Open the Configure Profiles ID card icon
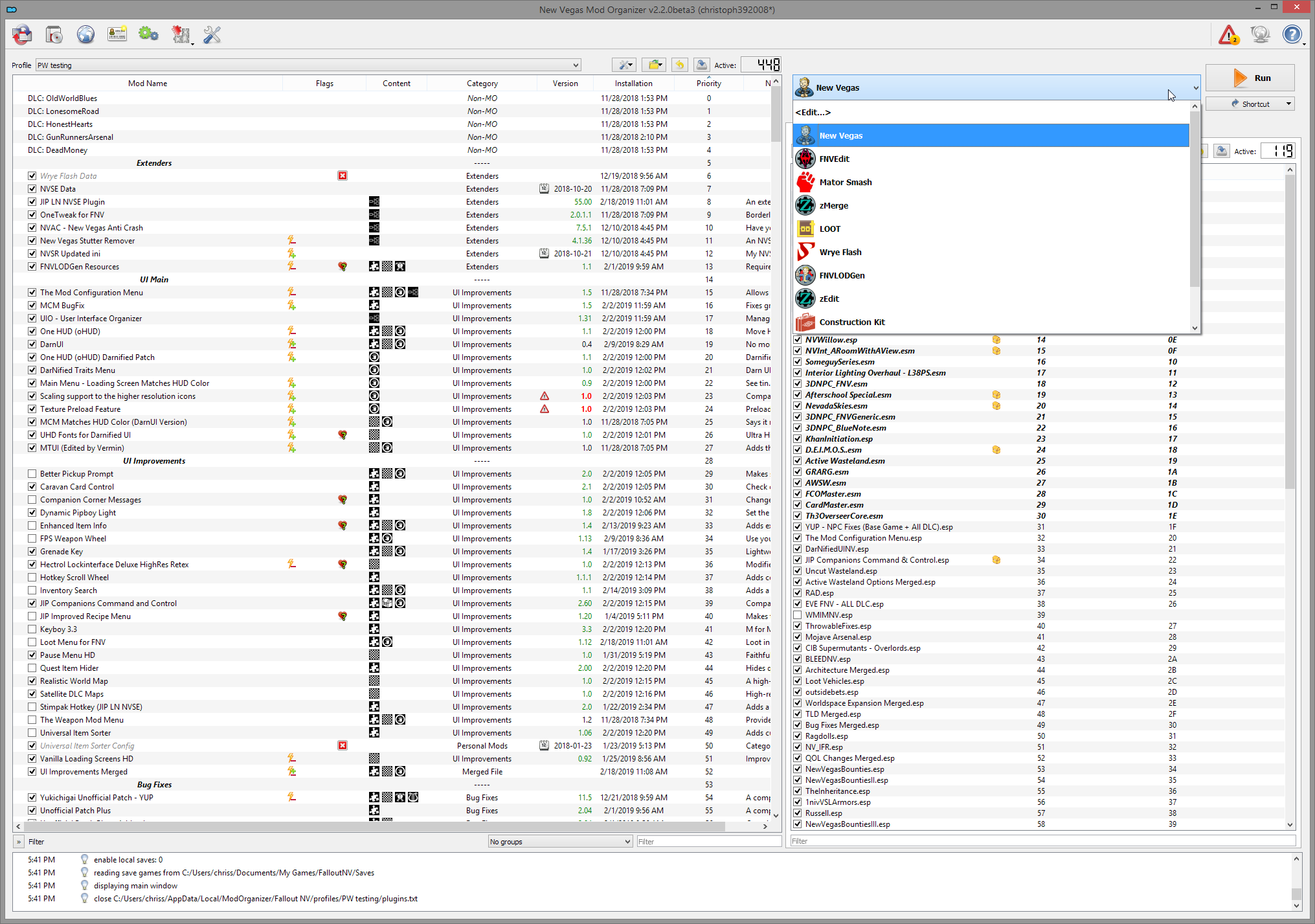 pyautogui.click(x=117, y=34)
